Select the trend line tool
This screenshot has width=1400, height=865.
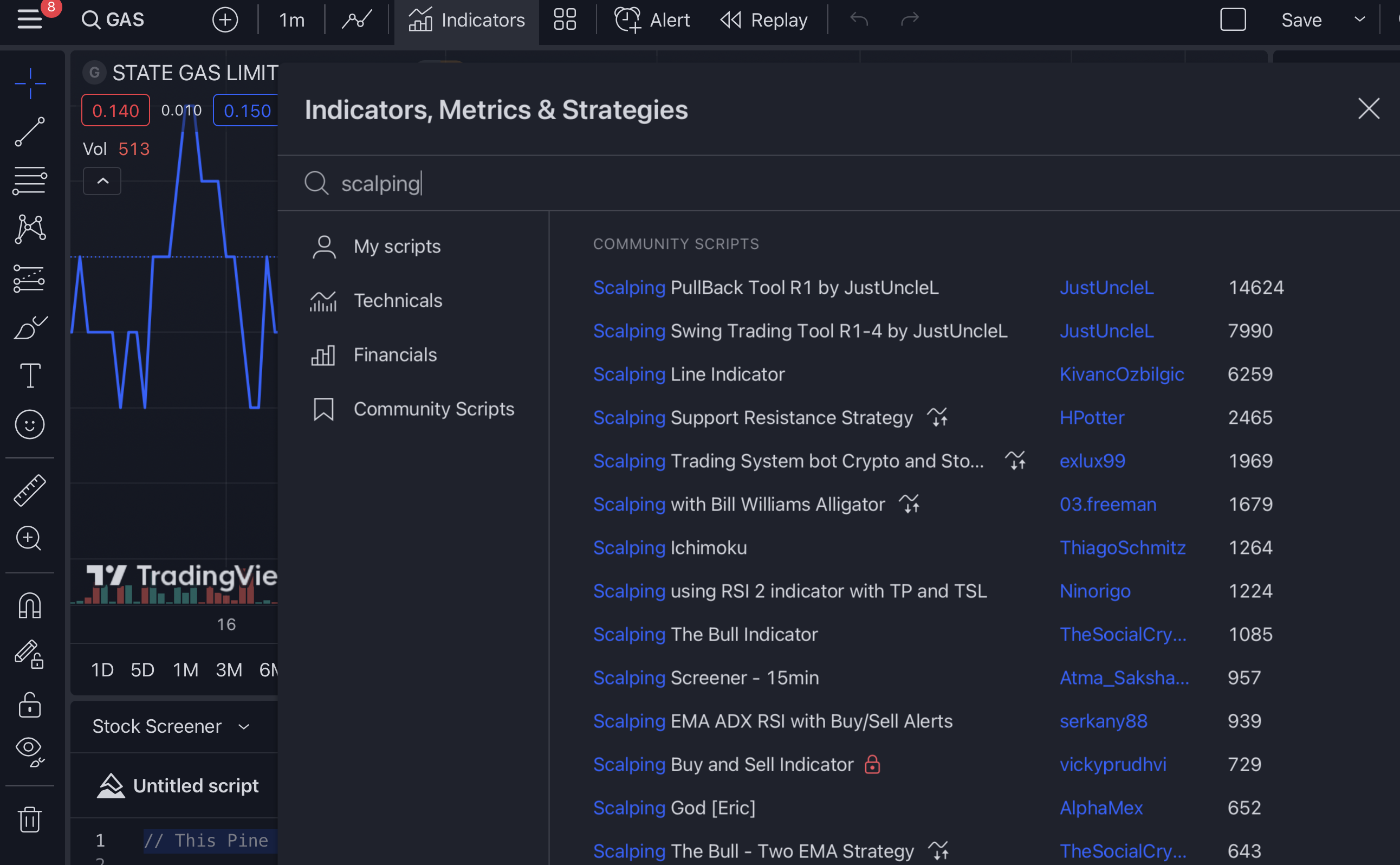click(30, 132)
